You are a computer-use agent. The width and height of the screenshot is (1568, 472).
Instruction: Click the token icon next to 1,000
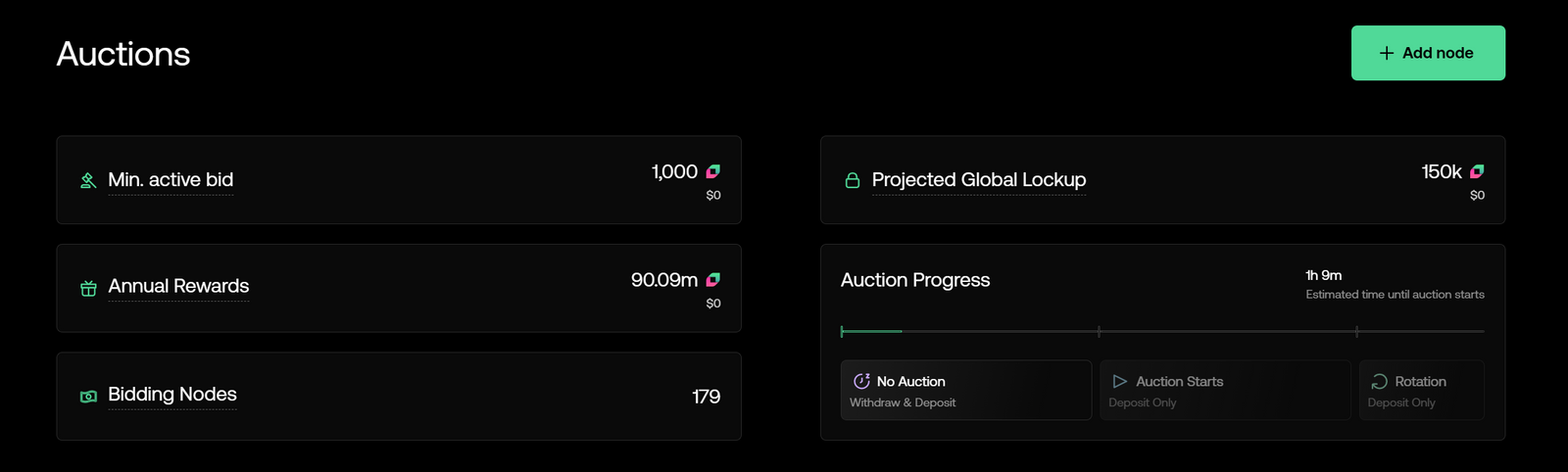[713, 171]
